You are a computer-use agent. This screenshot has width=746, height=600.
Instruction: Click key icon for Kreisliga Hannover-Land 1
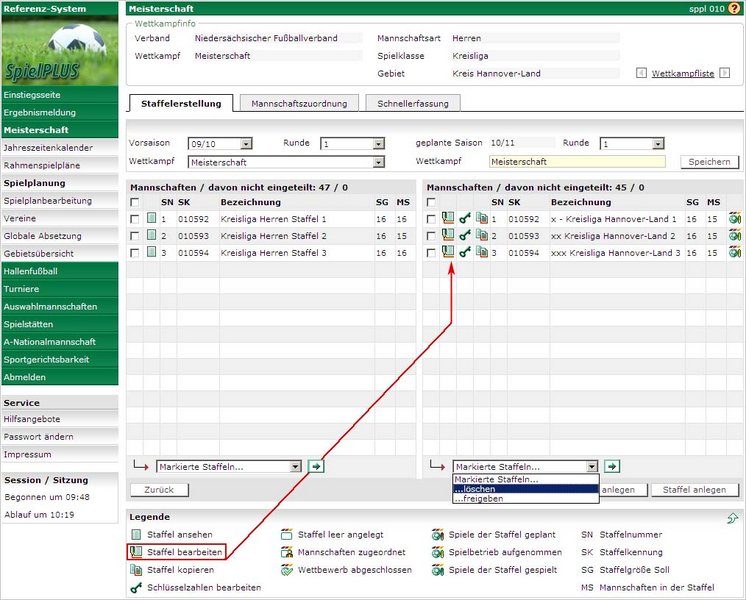(x=465, y=219)
